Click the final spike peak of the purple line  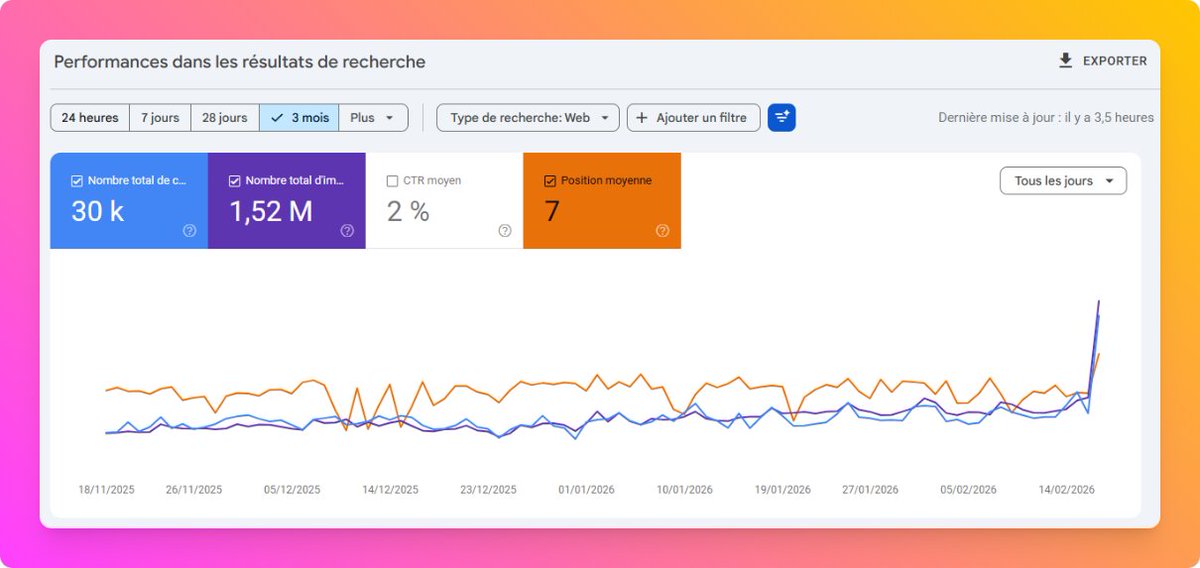point(1099,301)
